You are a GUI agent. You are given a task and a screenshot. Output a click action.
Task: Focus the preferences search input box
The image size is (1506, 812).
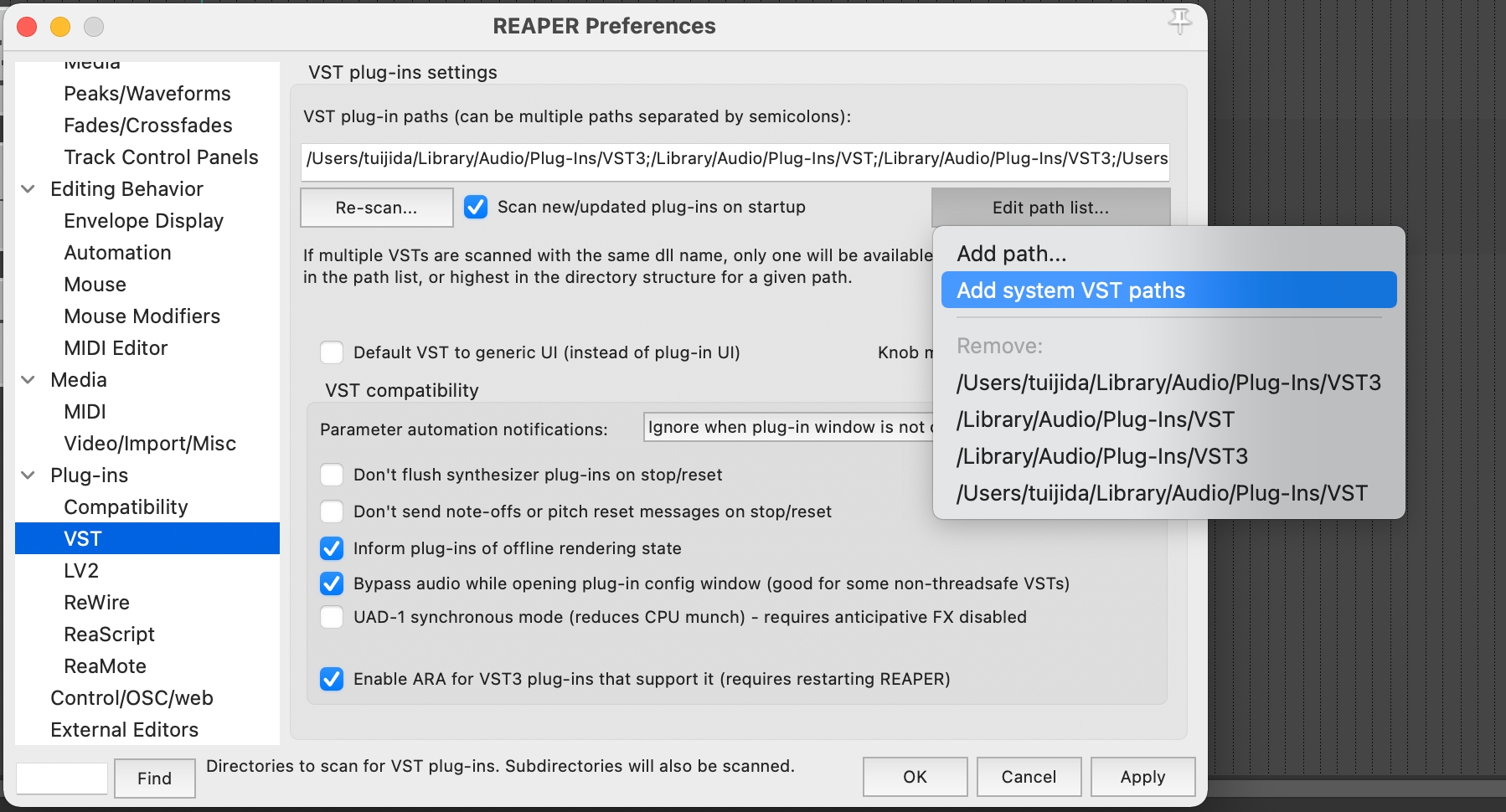[x=62, y=779]
